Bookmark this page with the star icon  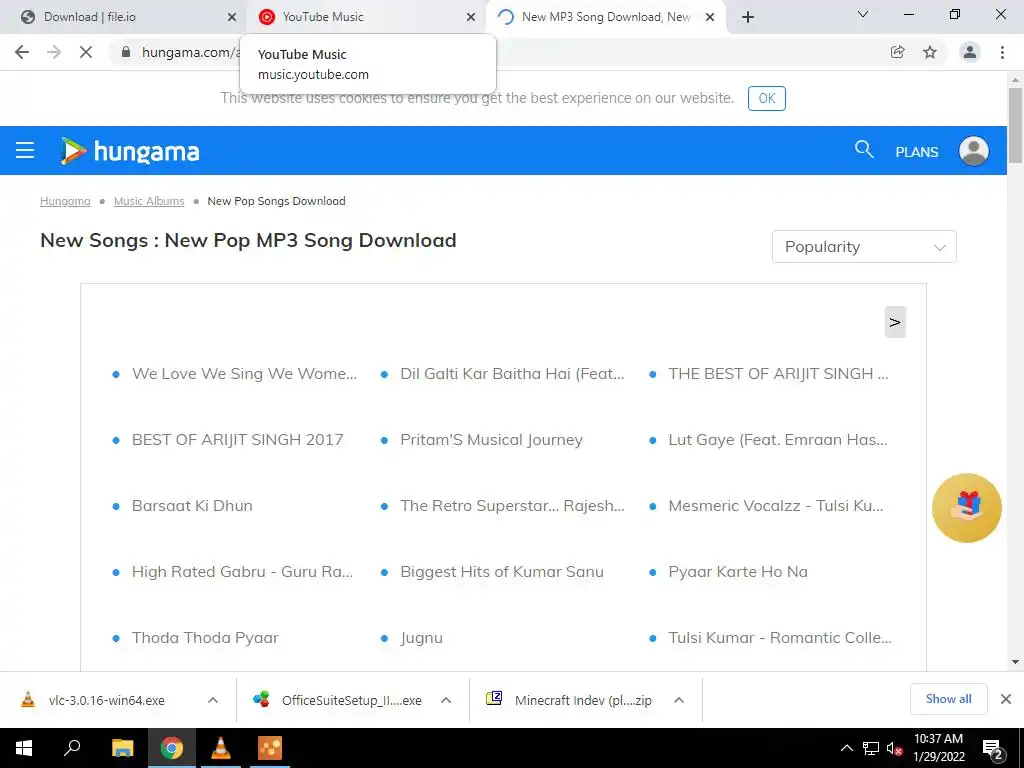point(930,52)
